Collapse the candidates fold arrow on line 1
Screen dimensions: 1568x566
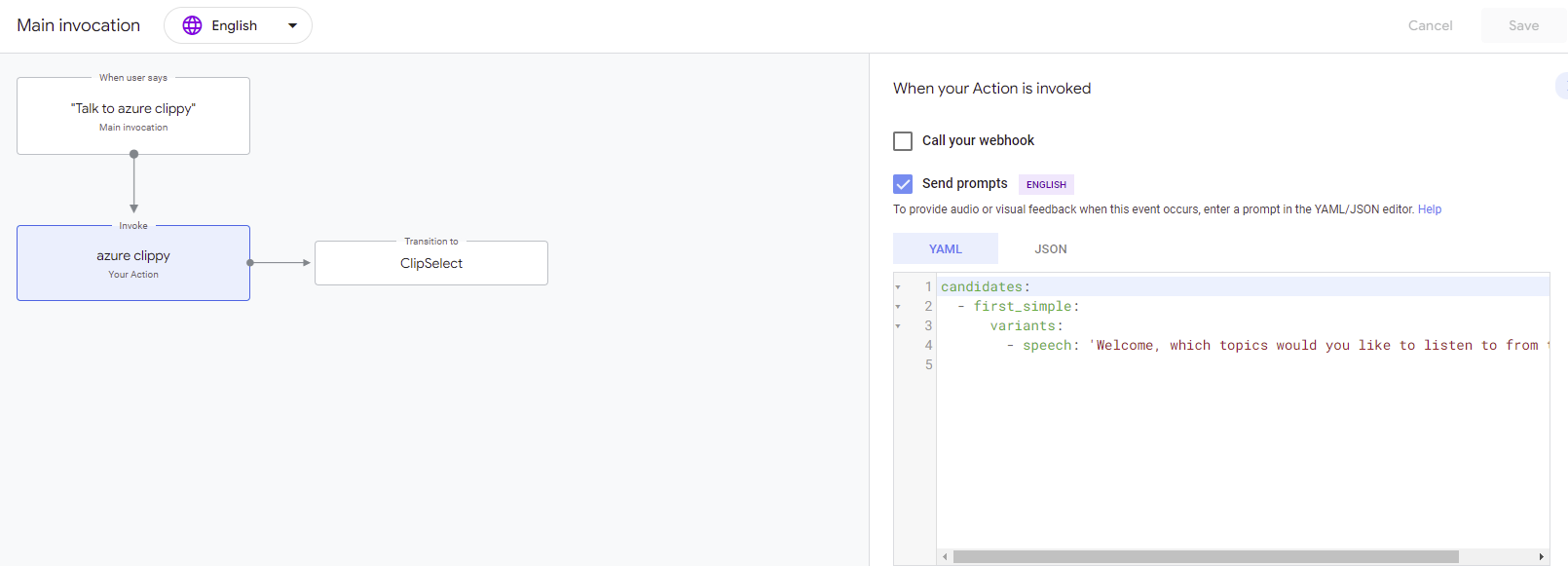(898, 287)
